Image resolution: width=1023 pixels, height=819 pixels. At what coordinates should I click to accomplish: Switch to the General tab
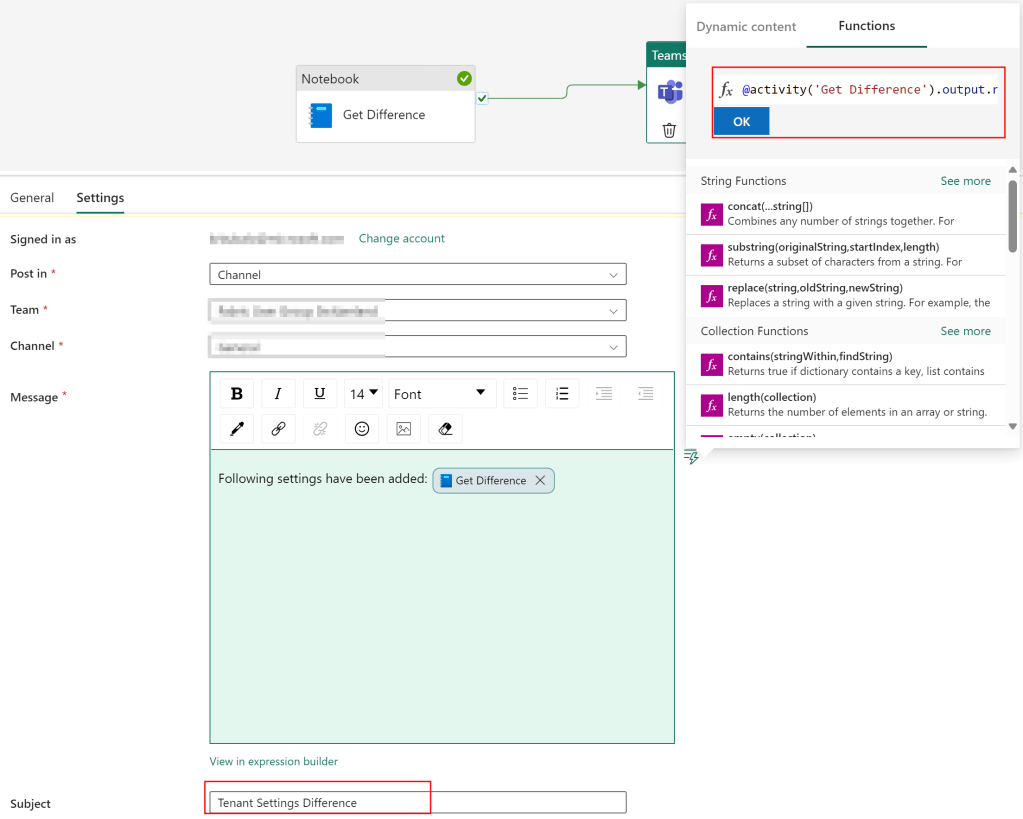coord(32,198)
